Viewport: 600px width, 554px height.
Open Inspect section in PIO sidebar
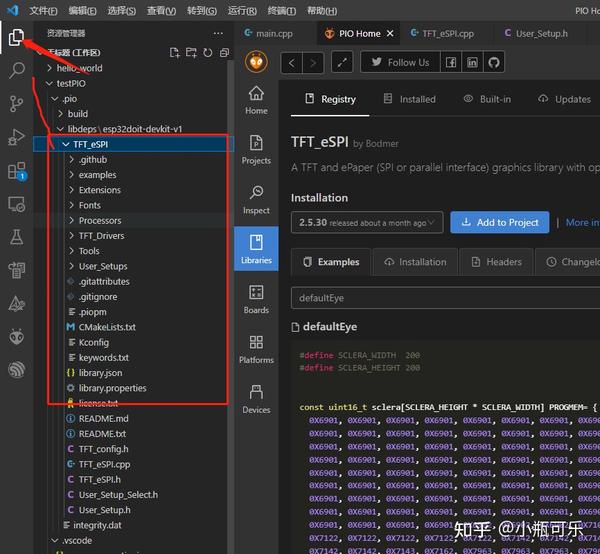click(256, 200)
